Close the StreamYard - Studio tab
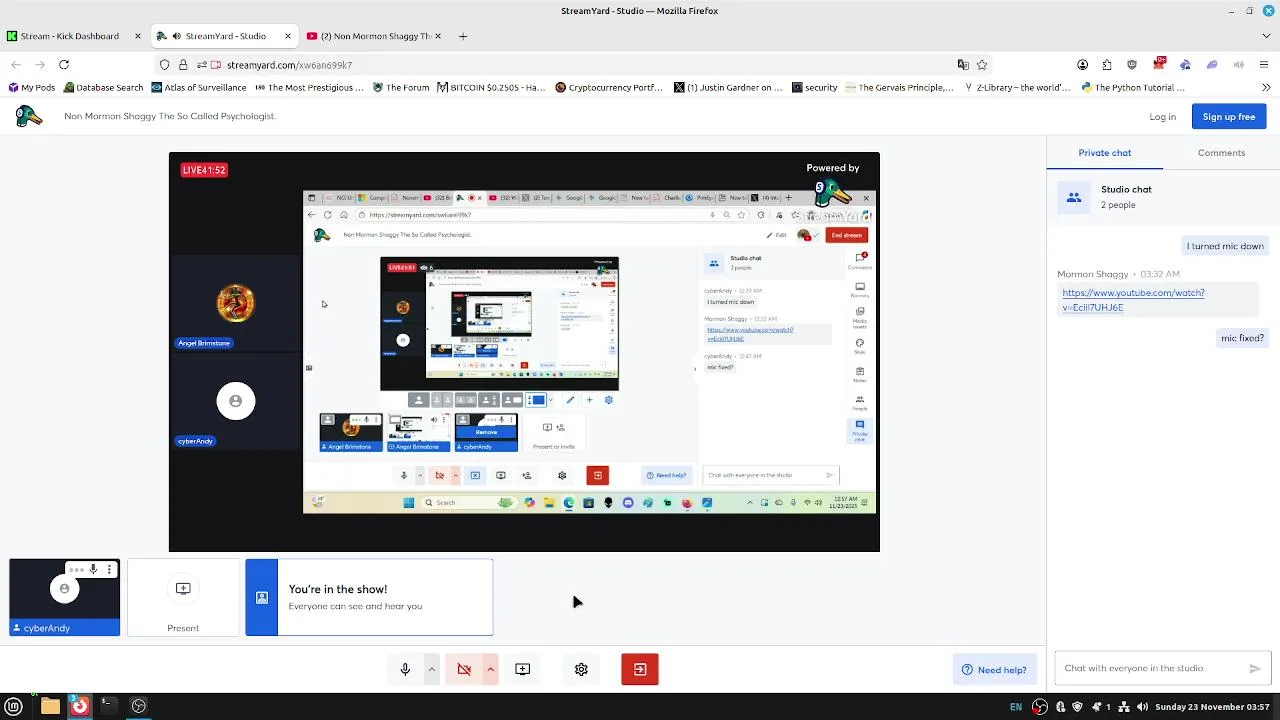 pyautogui.click(x=288, y=36)
